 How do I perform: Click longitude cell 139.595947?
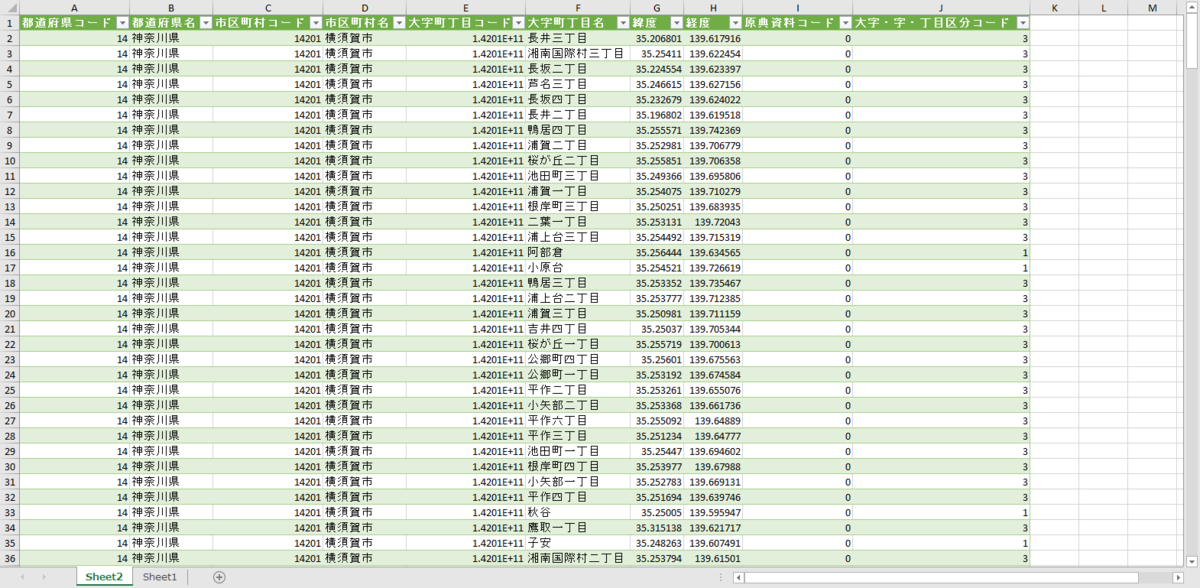click(x=713, y=512)
